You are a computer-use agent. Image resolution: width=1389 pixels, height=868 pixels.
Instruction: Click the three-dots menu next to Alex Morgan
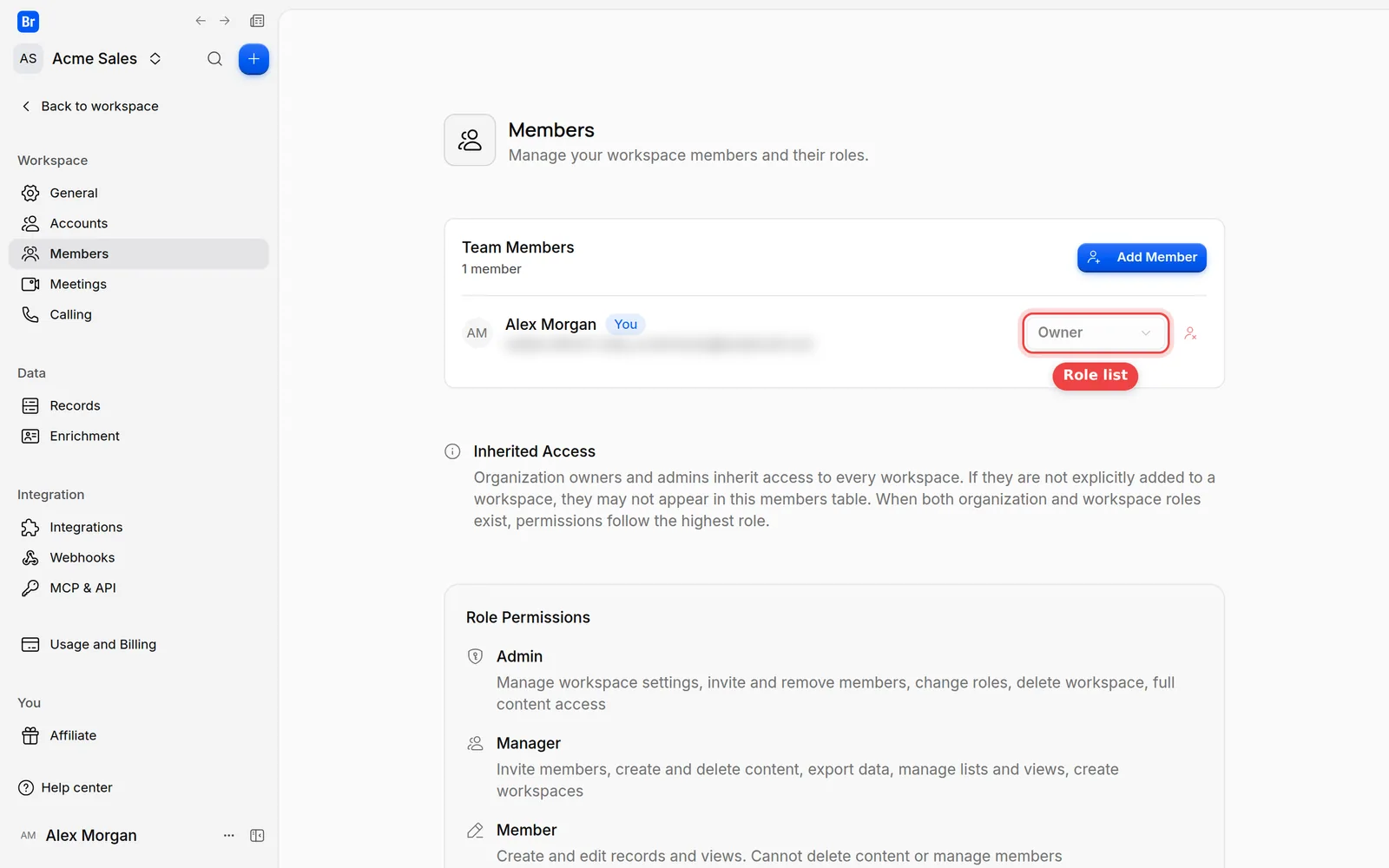pyautogui.click(x=229, y=835)
